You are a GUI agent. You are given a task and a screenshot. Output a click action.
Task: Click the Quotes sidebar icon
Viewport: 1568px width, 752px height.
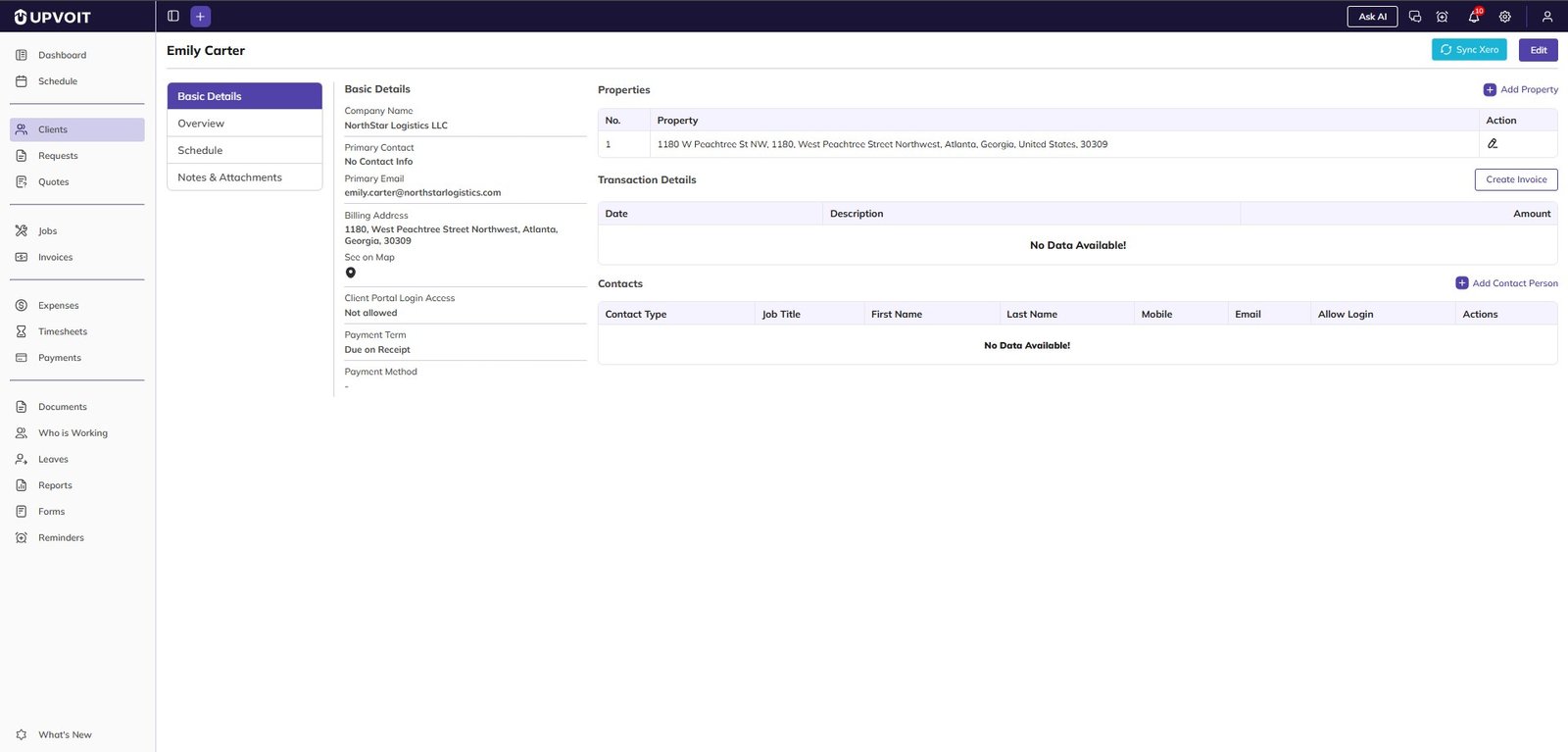pos(22,182)
